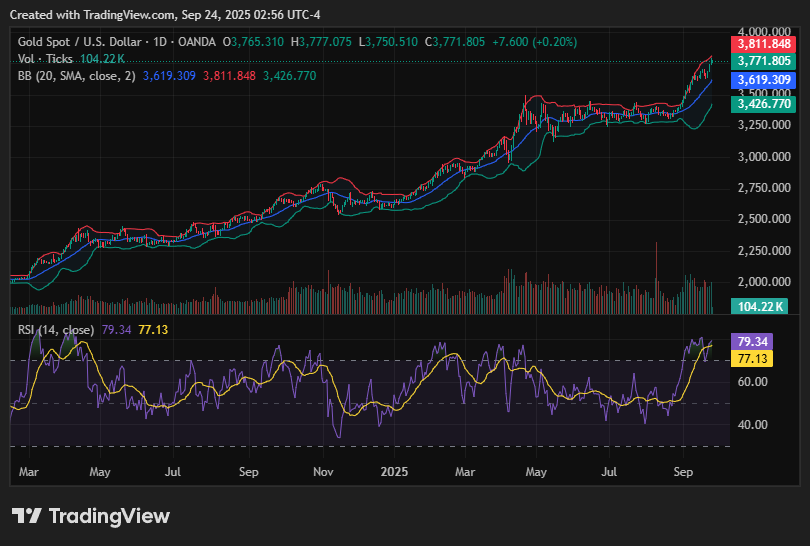Click the tallest volume spike bar in August
This screenshot has height=546, width=810.
point(657,278)
